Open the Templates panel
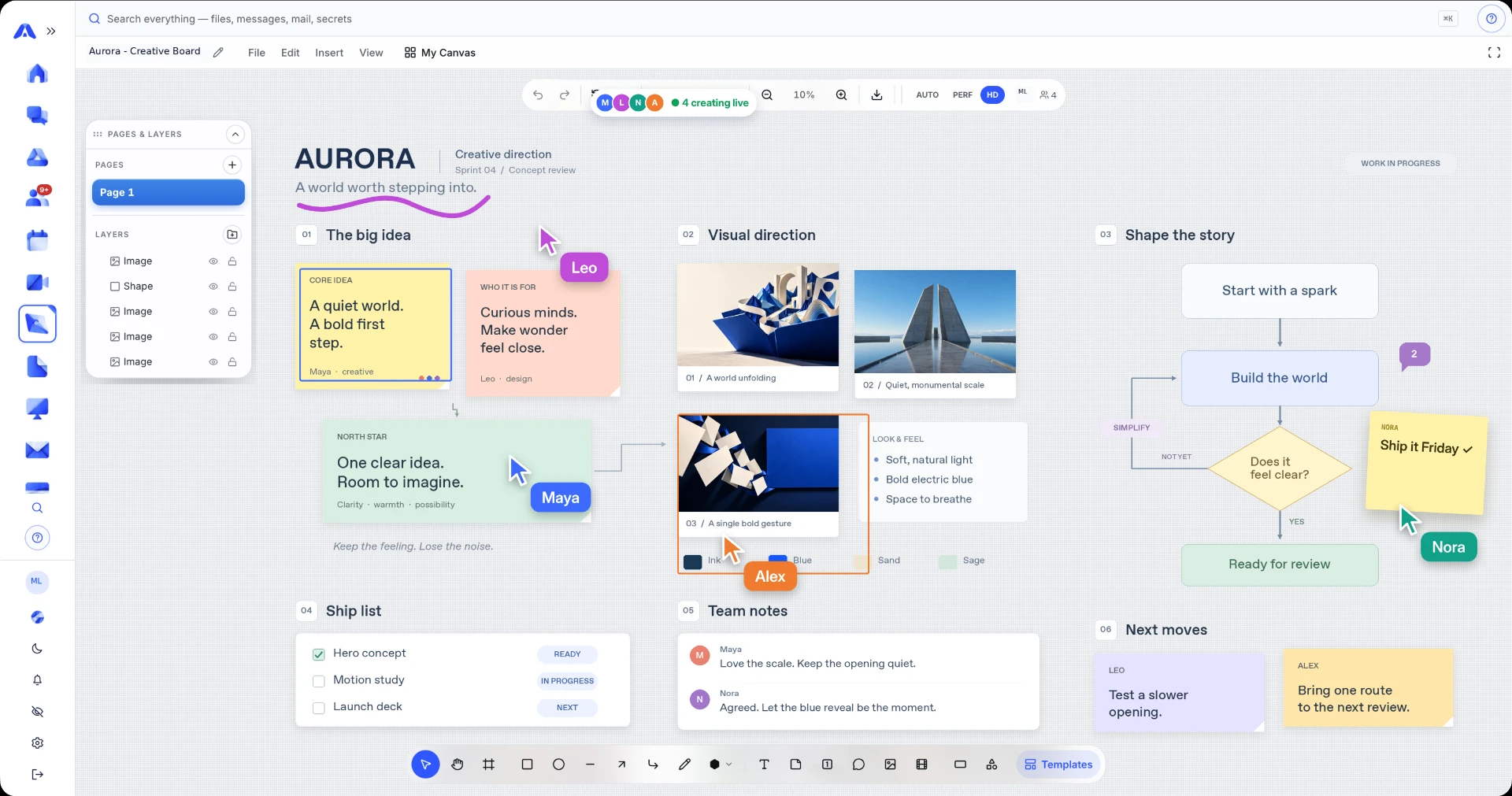1512x796 pixels. pyautogui.click(x=1058, y=765)
